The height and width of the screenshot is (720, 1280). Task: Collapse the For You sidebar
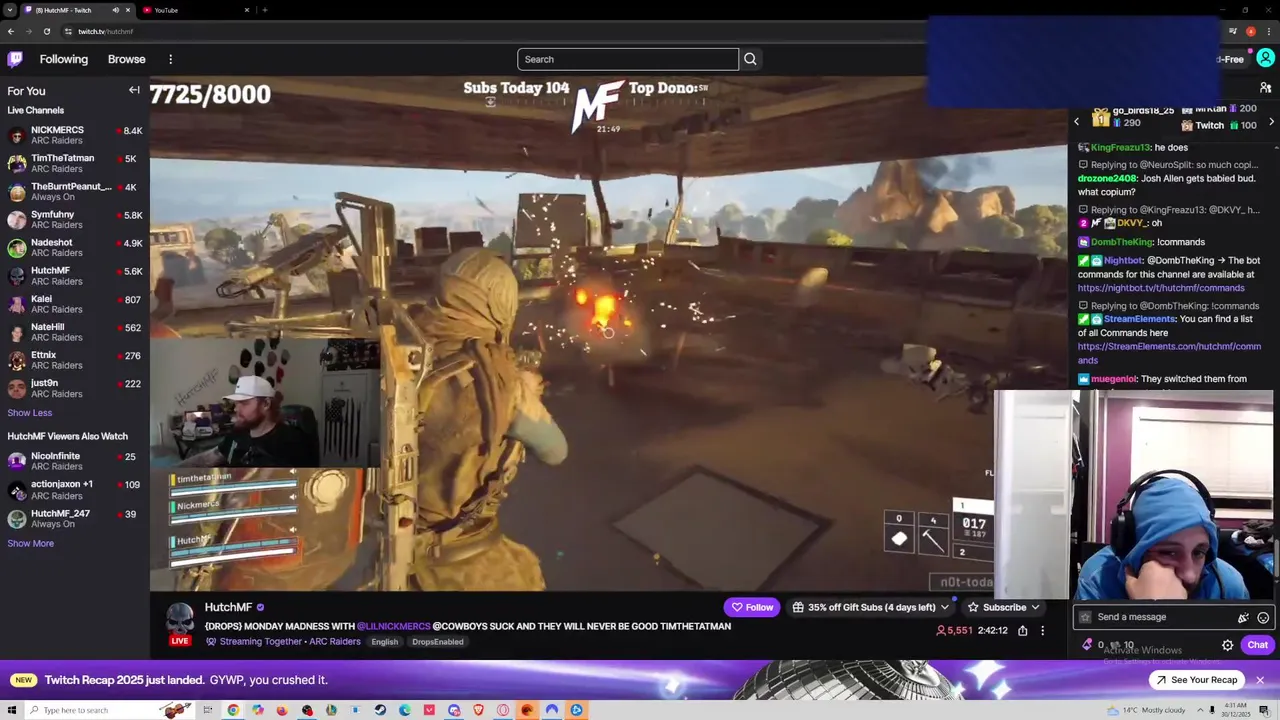[134, 90]
